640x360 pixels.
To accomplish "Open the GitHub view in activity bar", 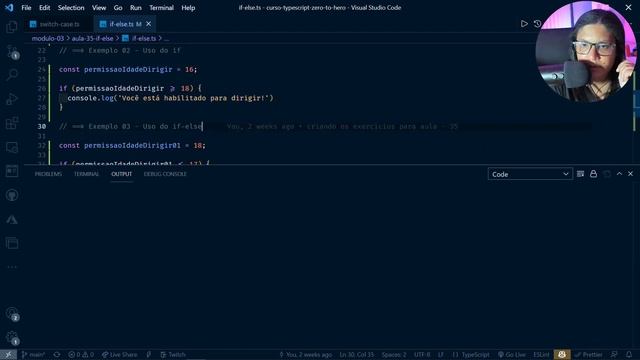I will (x=12, y=195).
